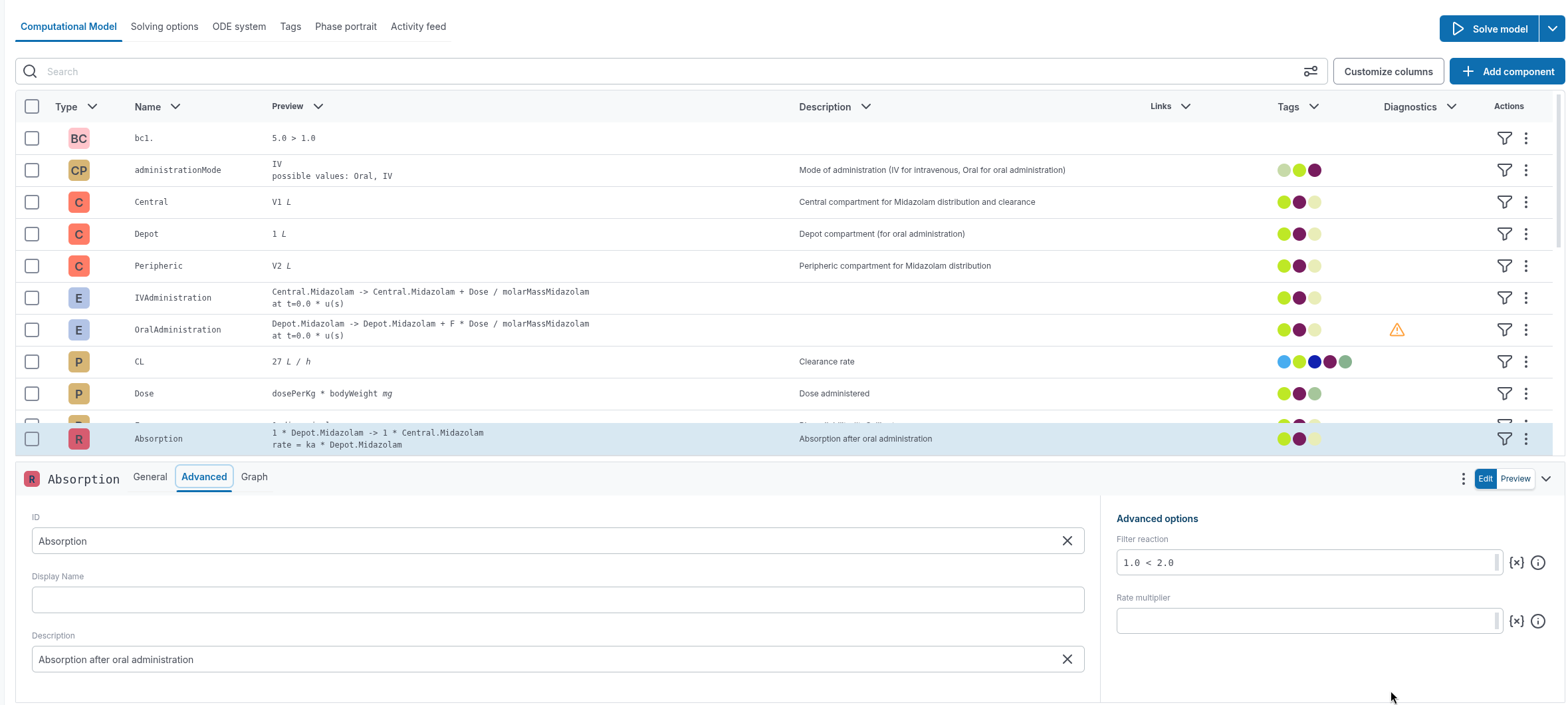Screen dimensions: 1568x705
Task: Select the Depot row checkbox
Action: [32, 234]
